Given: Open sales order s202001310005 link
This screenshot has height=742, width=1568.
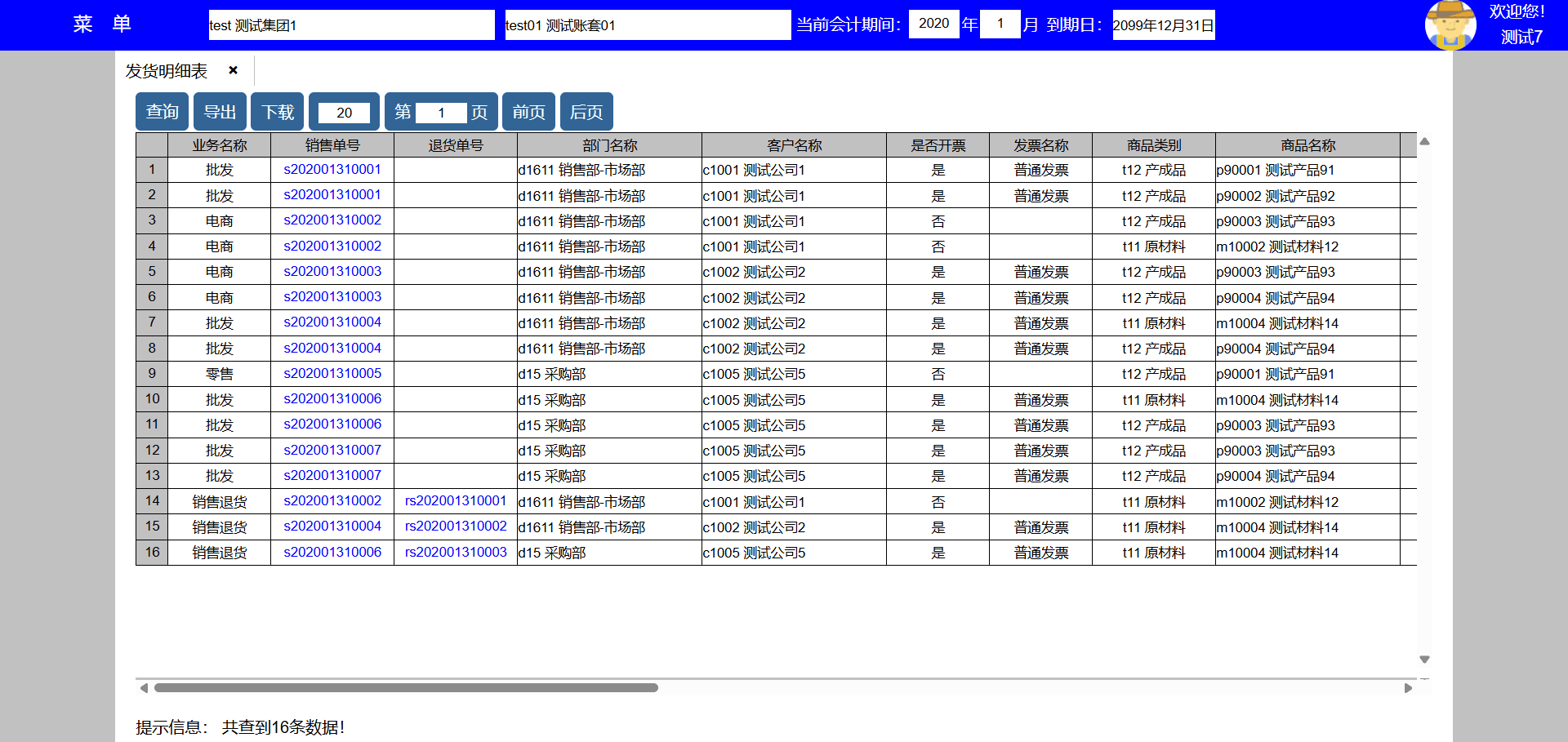Looking at the screenshot, I should click(x=332, y=373).
